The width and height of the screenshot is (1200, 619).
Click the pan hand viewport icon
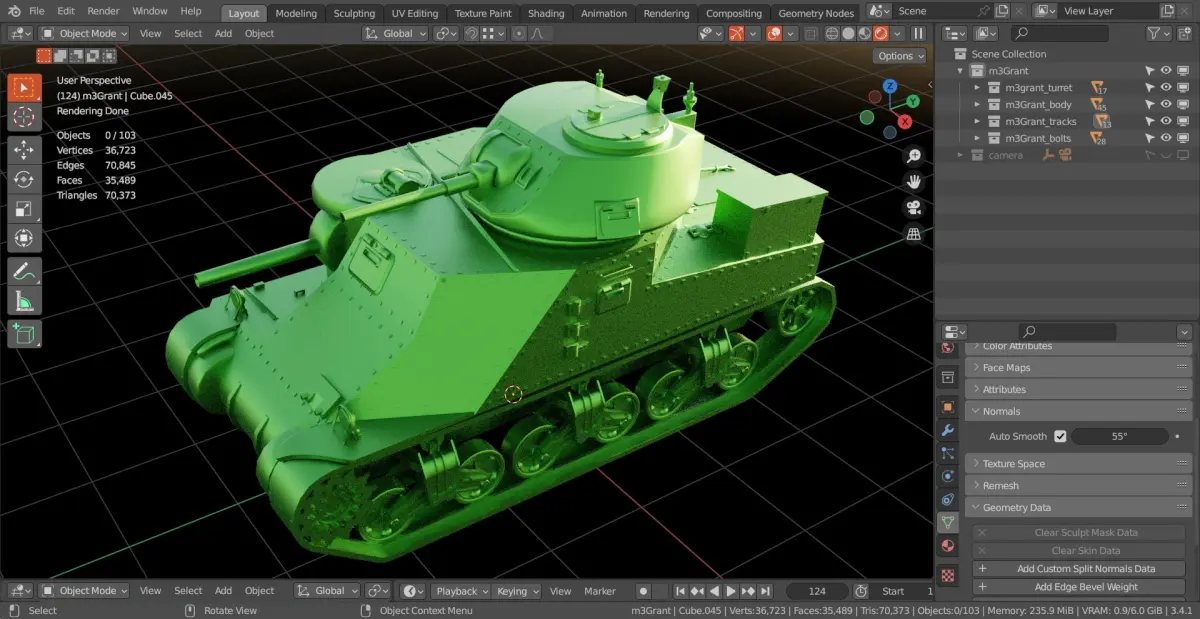[x=913, y=182]
